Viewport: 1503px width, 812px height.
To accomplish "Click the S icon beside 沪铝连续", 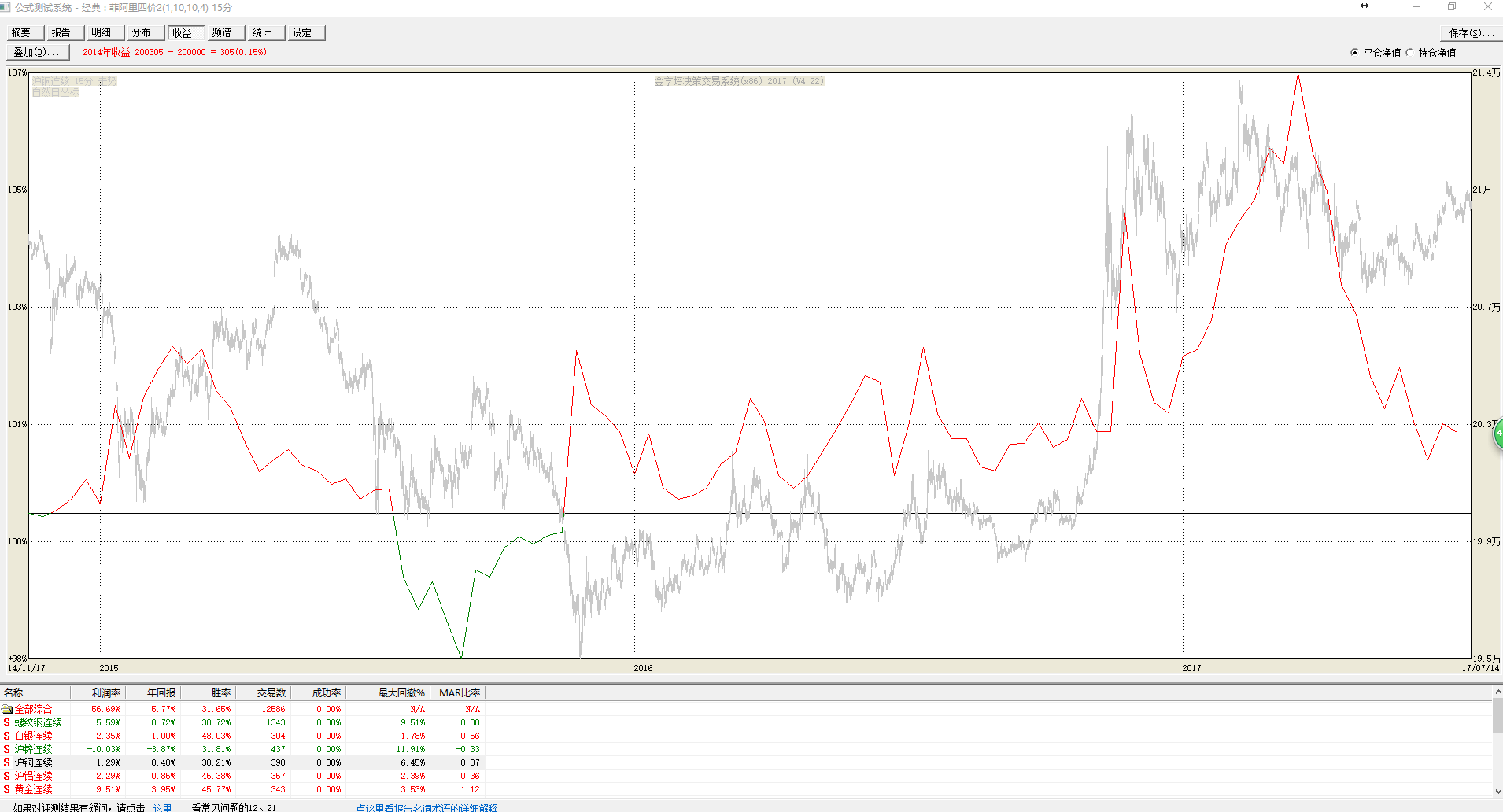I will (x=7, y=776).
